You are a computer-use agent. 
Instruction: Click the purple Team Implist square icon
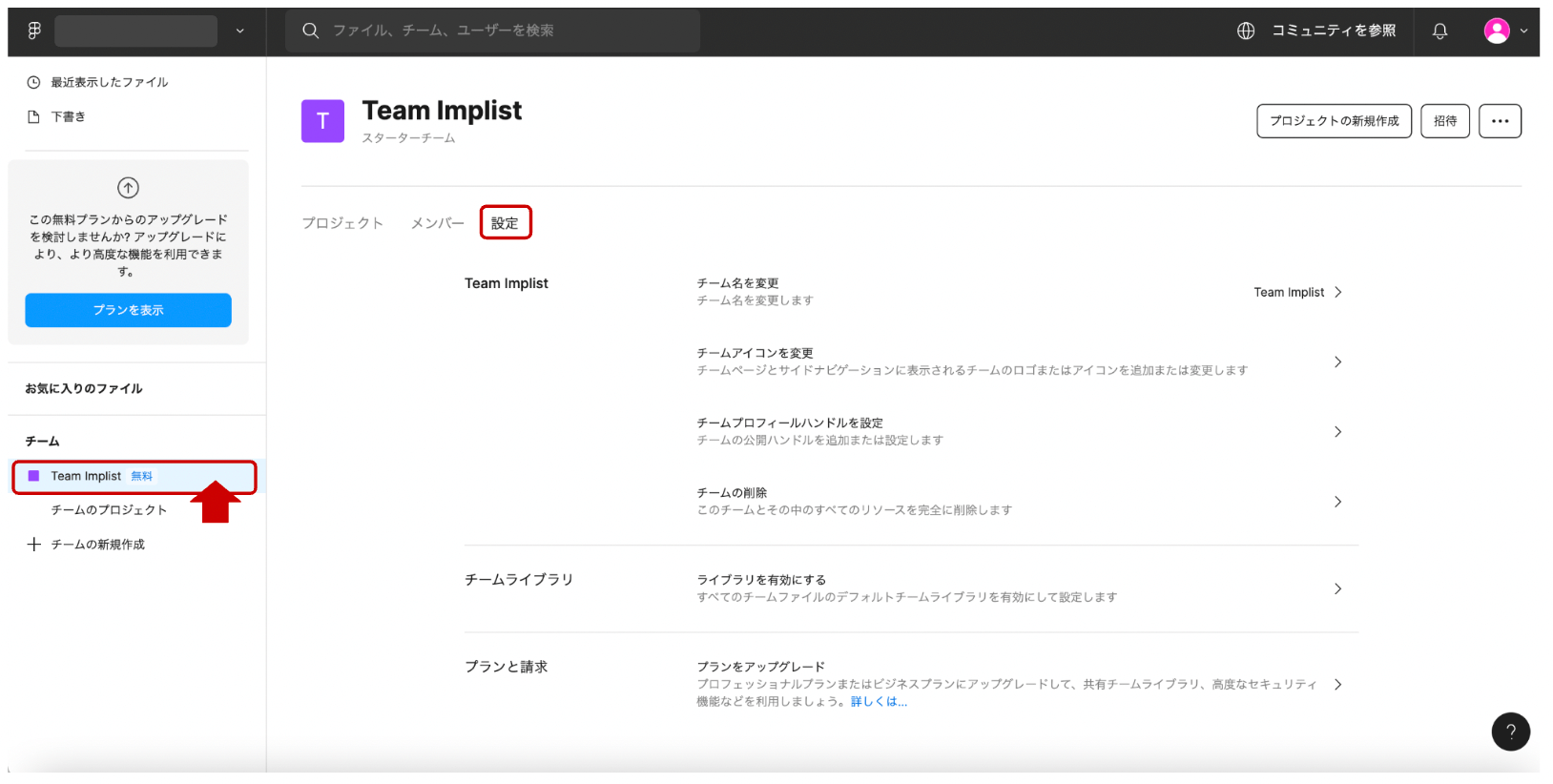coord(33,476)
